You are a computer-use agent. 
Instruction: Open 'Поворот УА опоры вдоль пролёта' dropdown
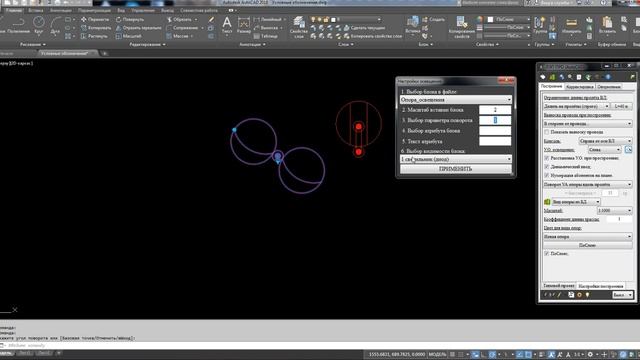click(x=588, y=184)
